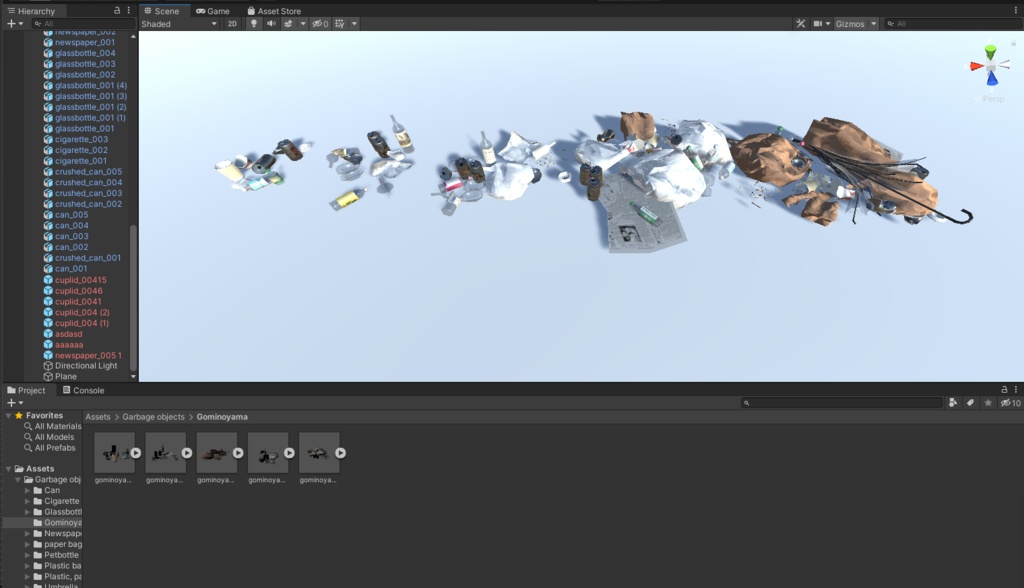The width and height of the screenshot is (1024, 588).
Task: Adjust the thumbnail size slider in Project panel
Action: coord(1005,582)
